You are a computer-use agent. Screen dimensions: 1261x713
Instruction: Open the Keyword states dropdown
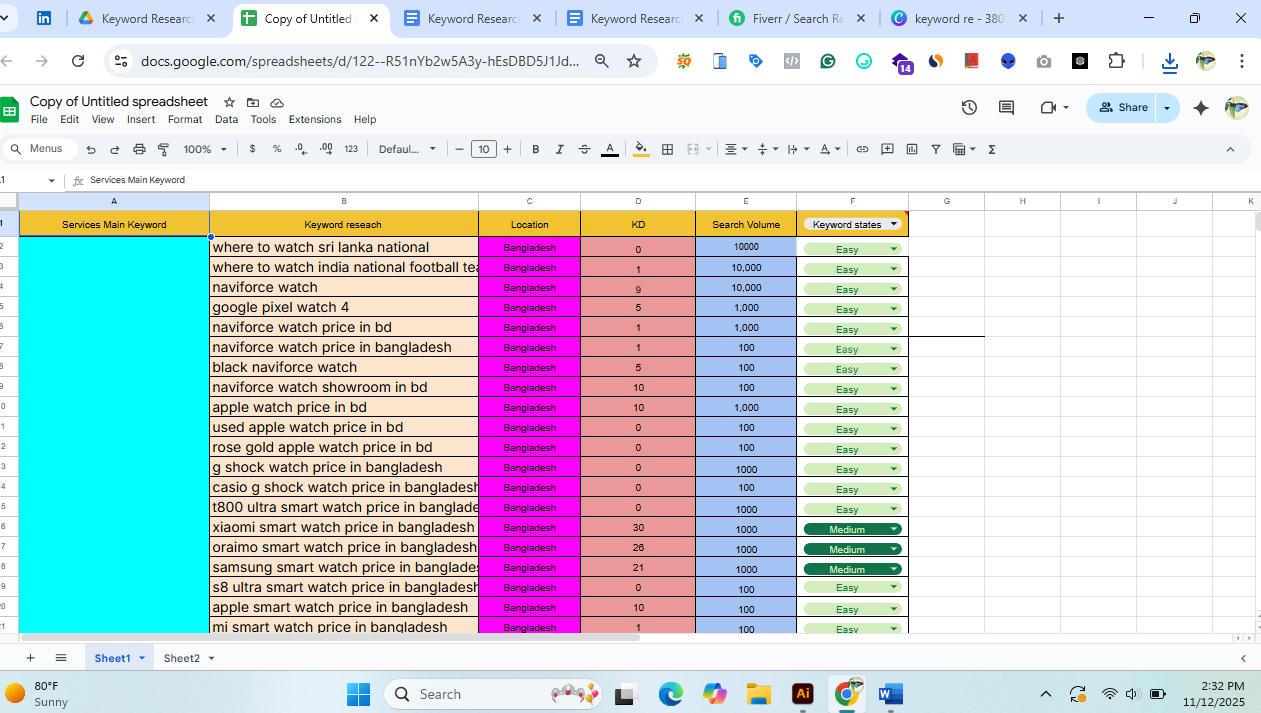(x=894, y=224)
